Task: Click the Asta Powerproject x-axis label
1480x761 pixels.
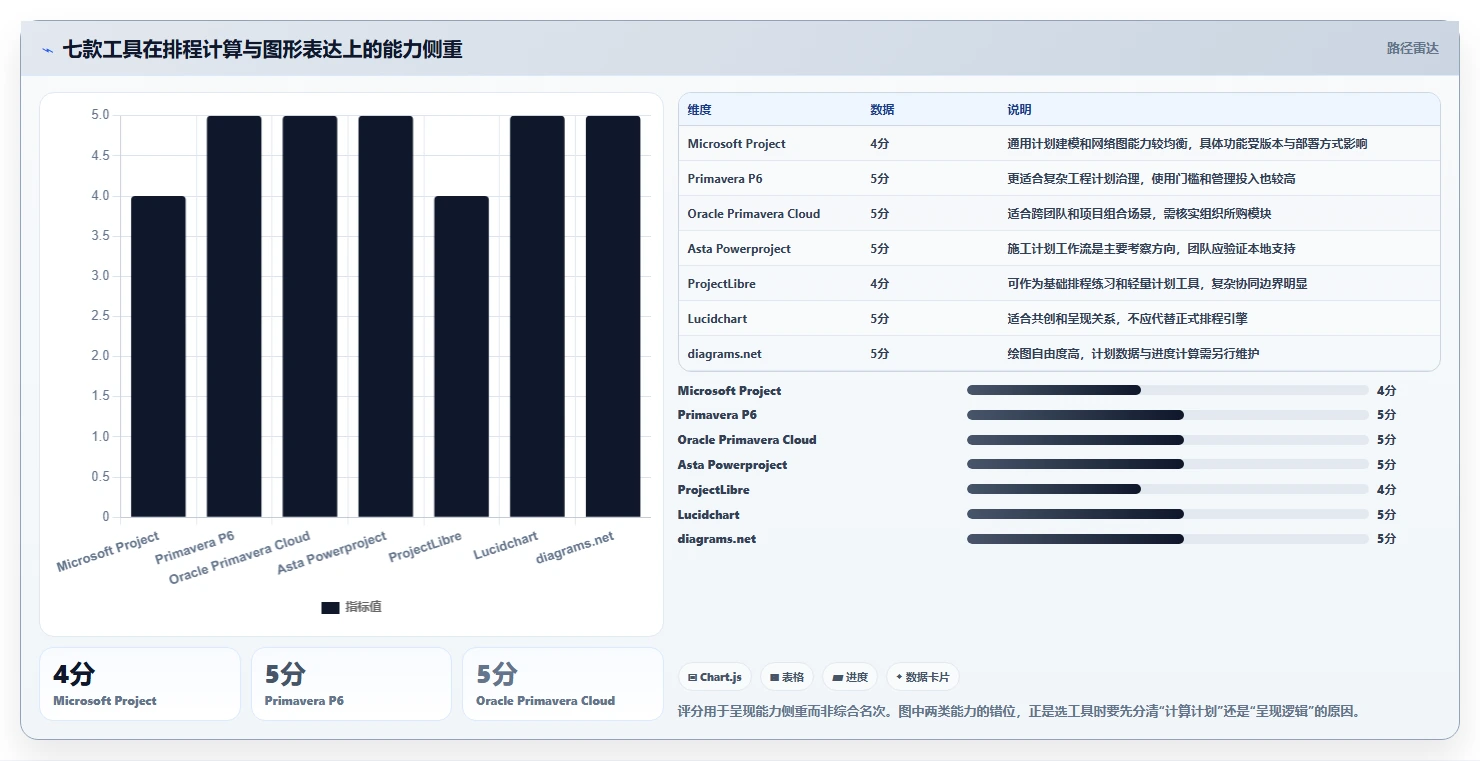Action: click(332, 553)
